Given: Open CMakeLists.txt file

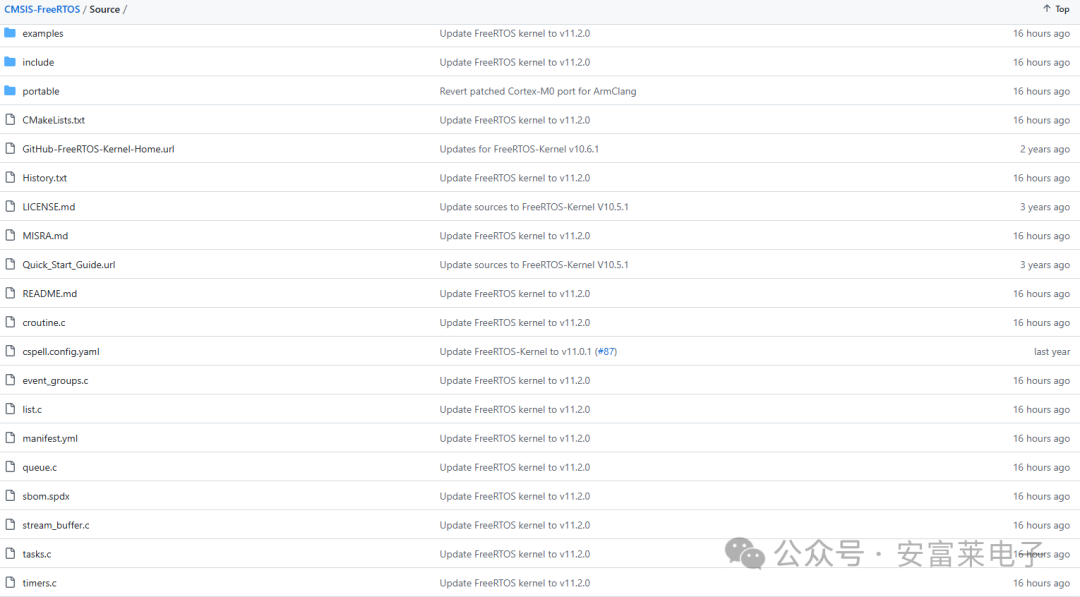Looking at the screenshot, I should pyautogui.click(x=54, y=120).
